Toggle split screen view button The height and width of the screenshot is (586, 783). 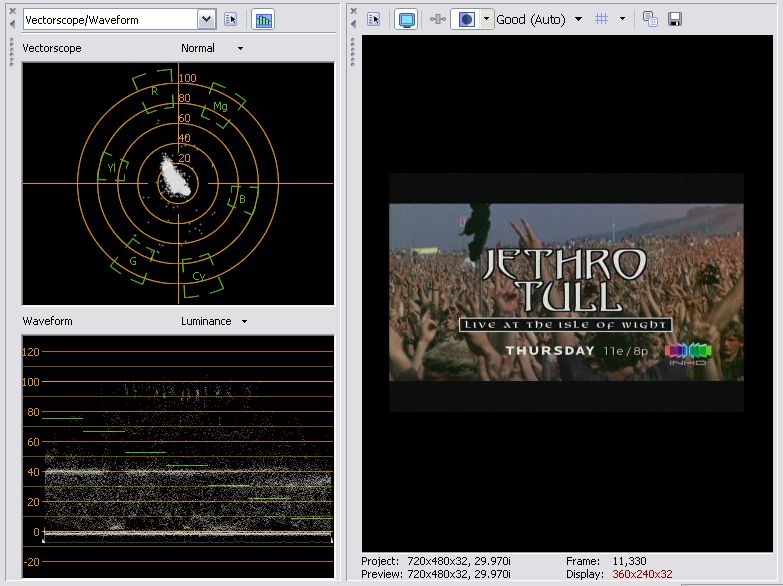pos(466,19)
